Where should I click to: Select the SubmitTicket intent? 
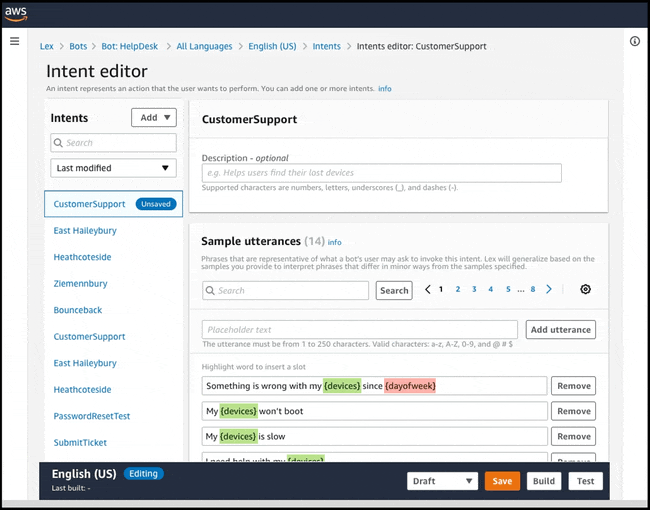[80, 443]
